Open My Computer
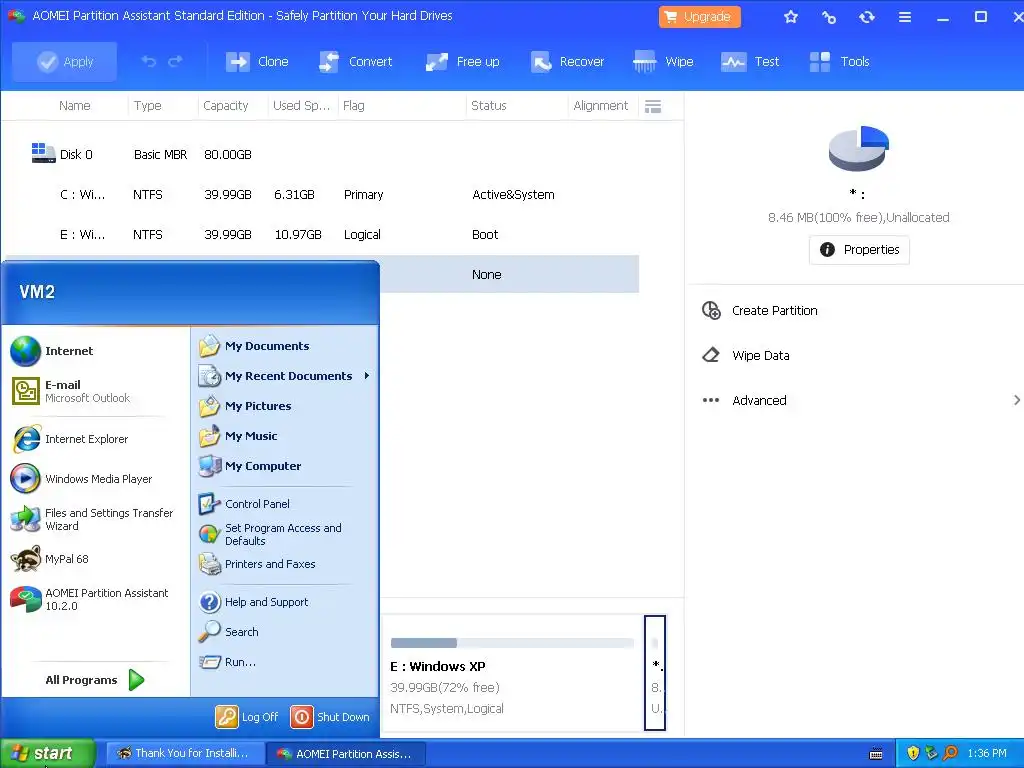 pos(251,466)
